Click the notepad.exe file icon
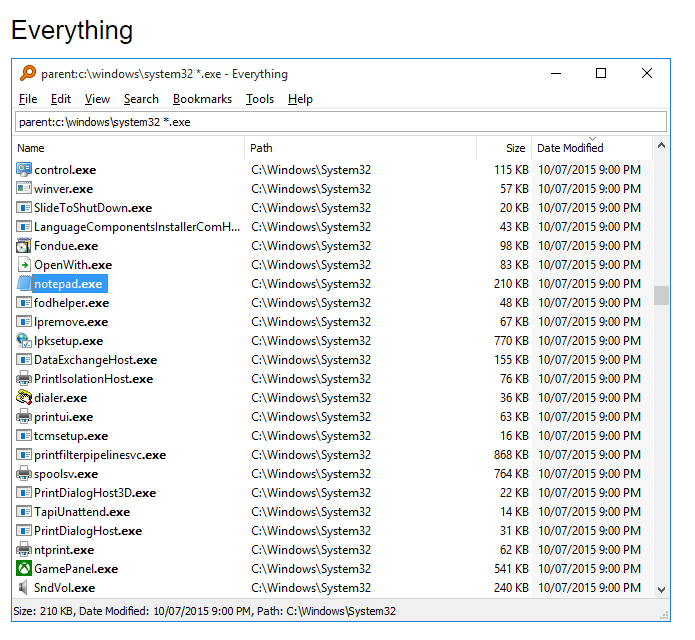The image size is (695, 640). tap(24, 284)
